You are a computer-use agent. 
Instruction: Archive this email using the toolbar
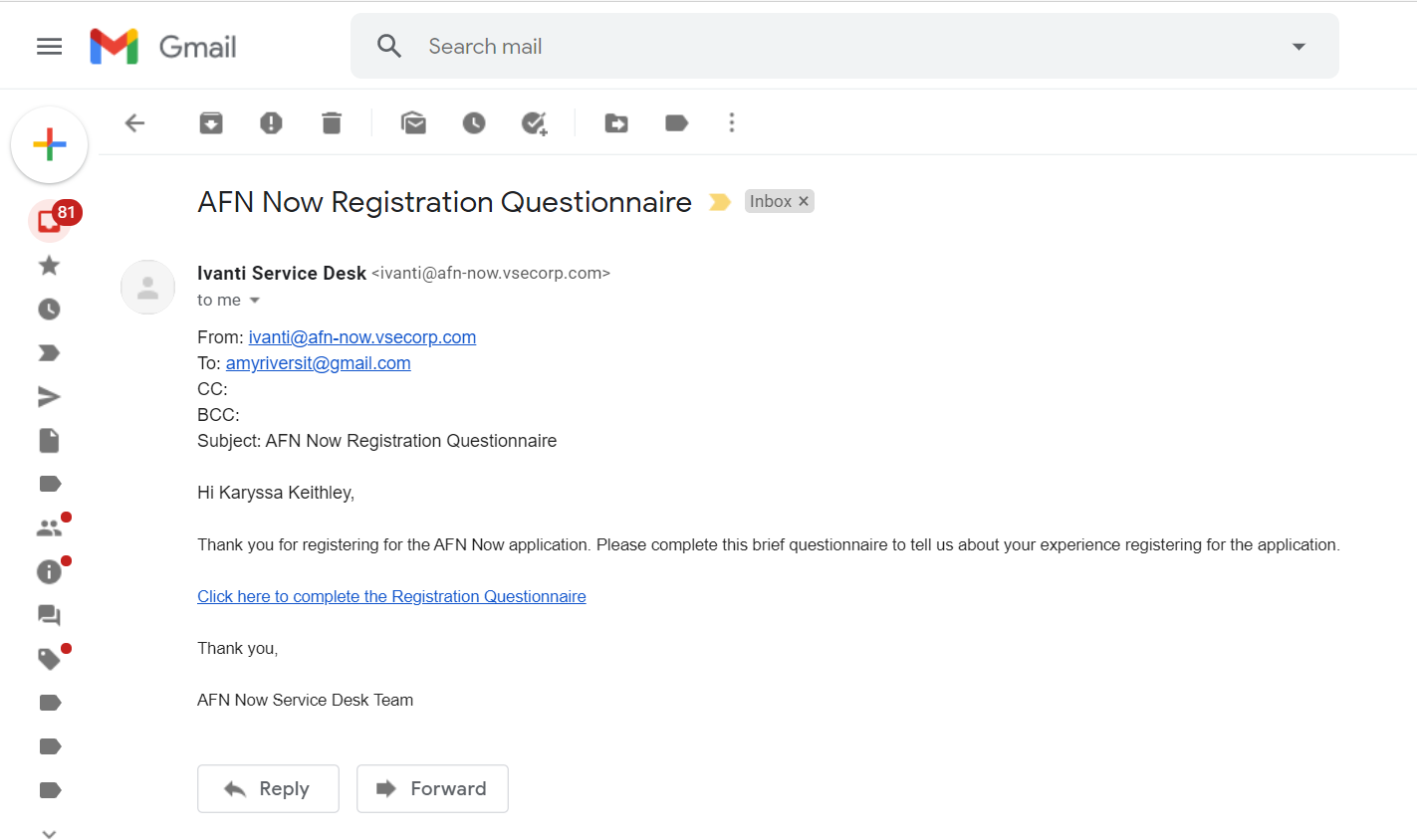pyautogui.click(x=211, y=122)
